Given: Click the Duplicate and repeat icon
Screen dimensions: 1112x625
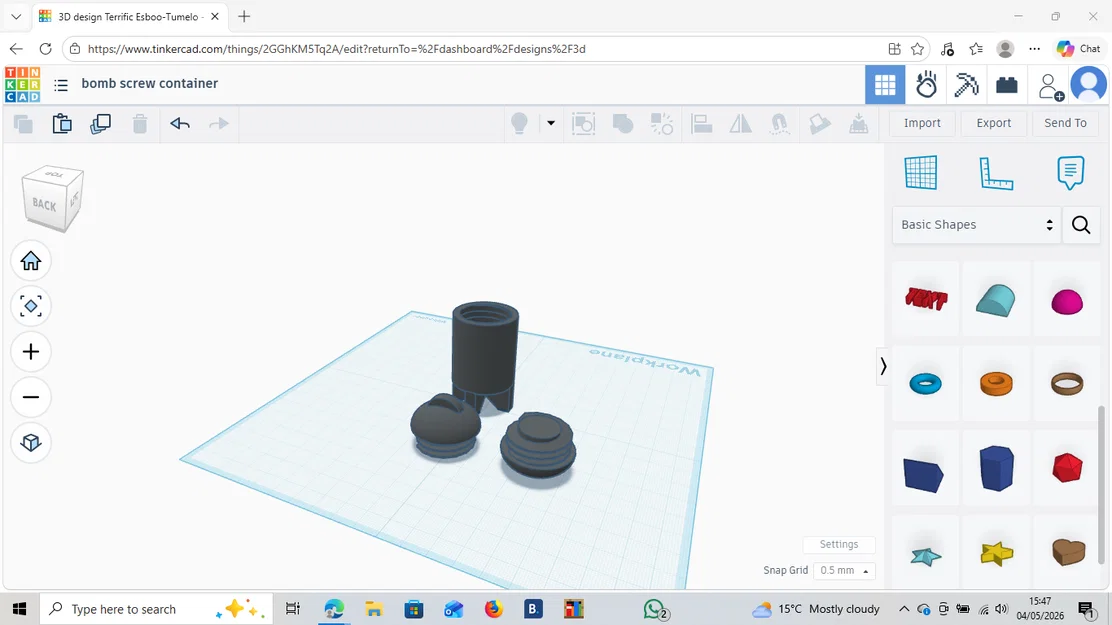Looking at the screenshot, I should pos(101,124).
